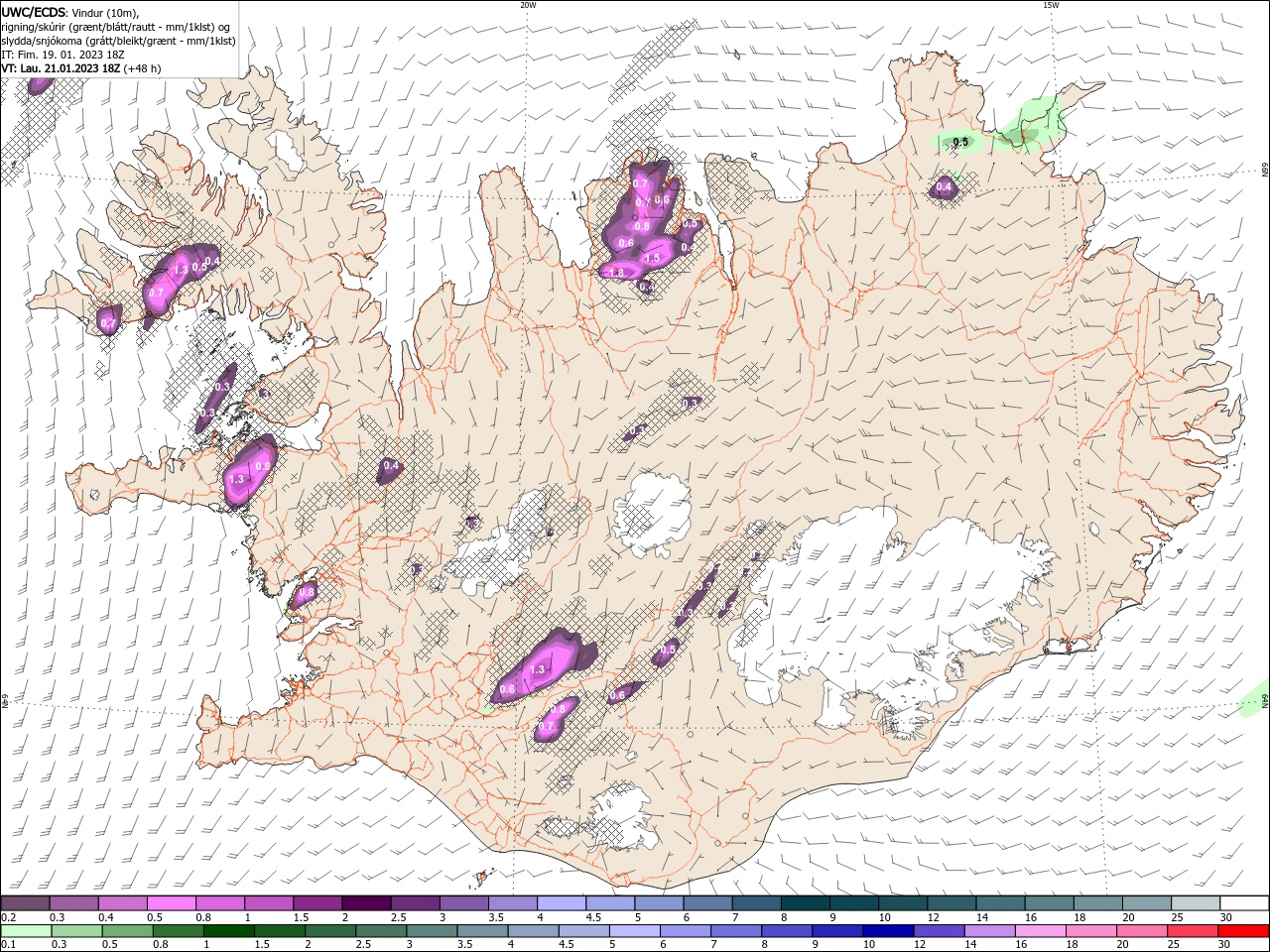Click the slate blue 6–7 snow legend swatch
This screenshot has width=1270, height=952.
(x=707, y=903)
